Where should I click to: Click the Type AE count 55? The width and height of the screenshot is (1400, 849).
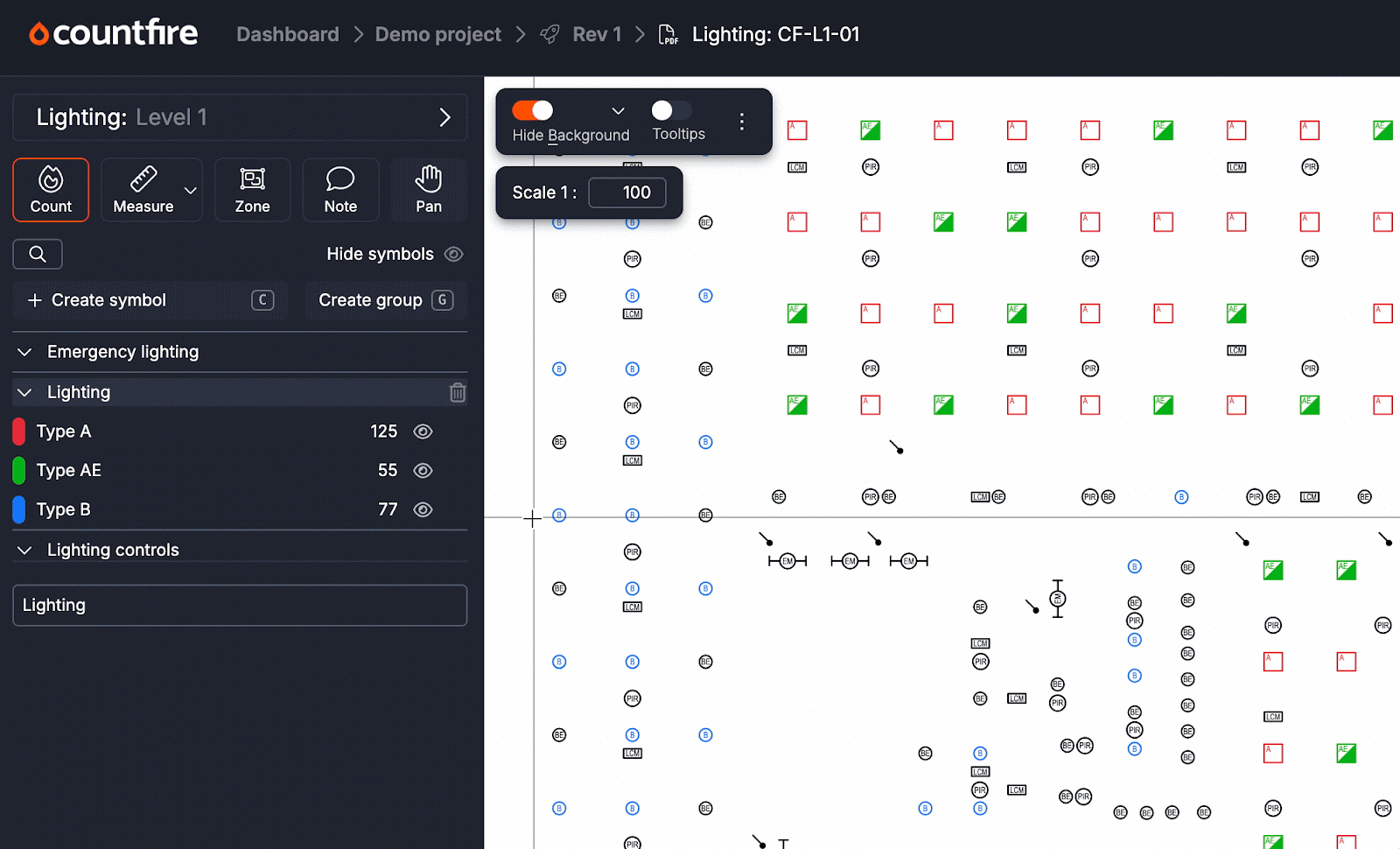(388, 471)
